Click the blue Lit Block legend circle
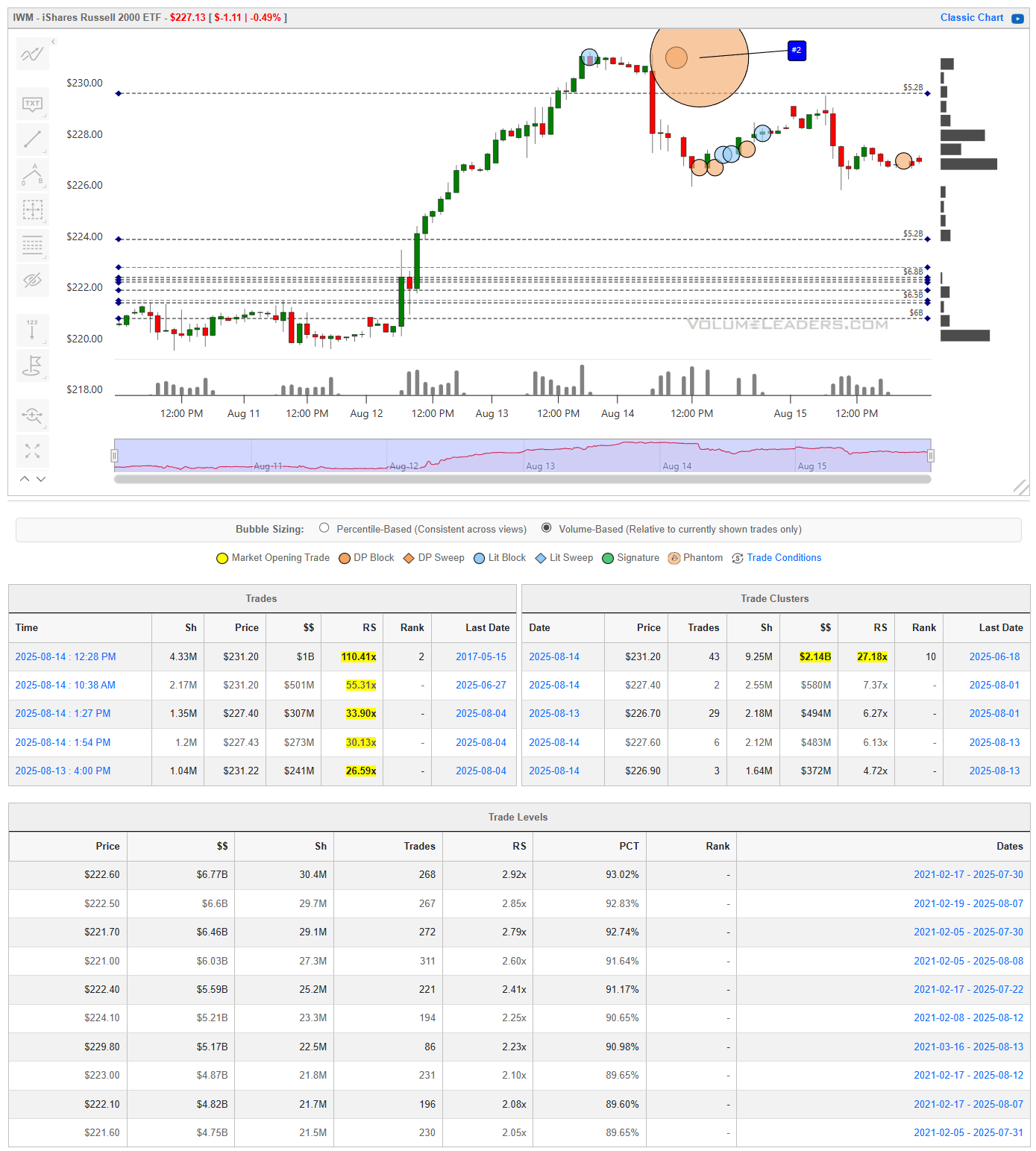This screenshot has height=1151, width=1036. pyautogui.click(x=480, y=558)
